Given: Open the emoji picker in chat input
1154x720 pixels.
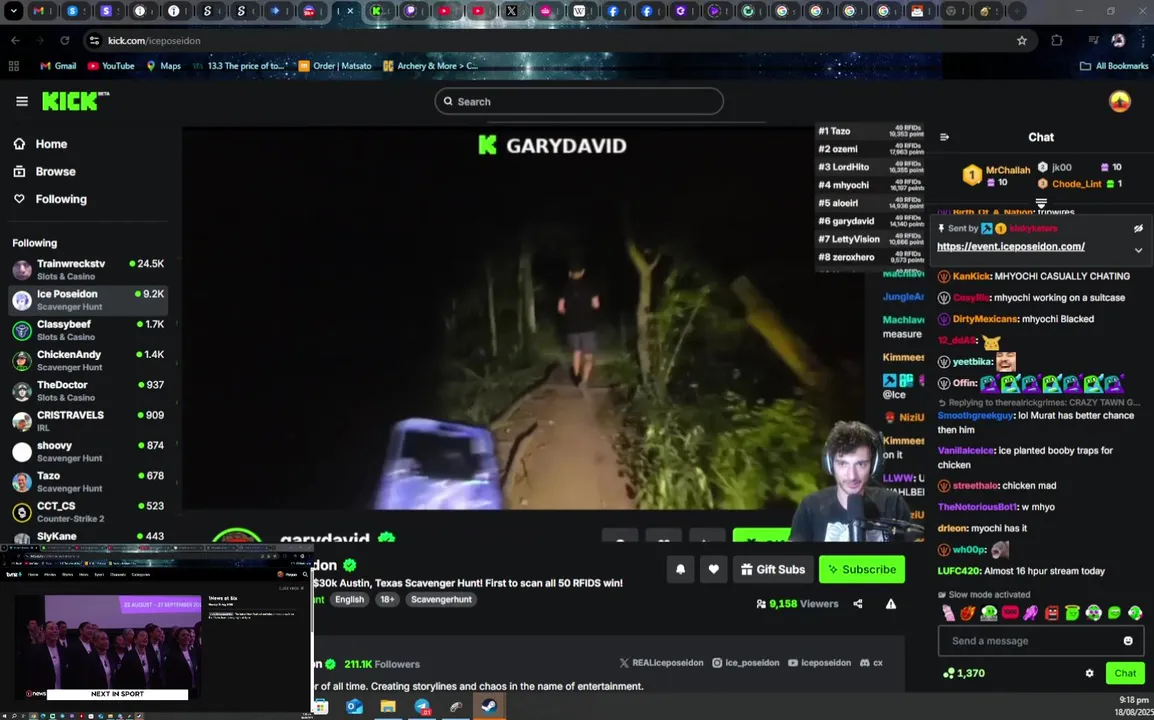Looking at the screenshot, I should [1128, 640].
